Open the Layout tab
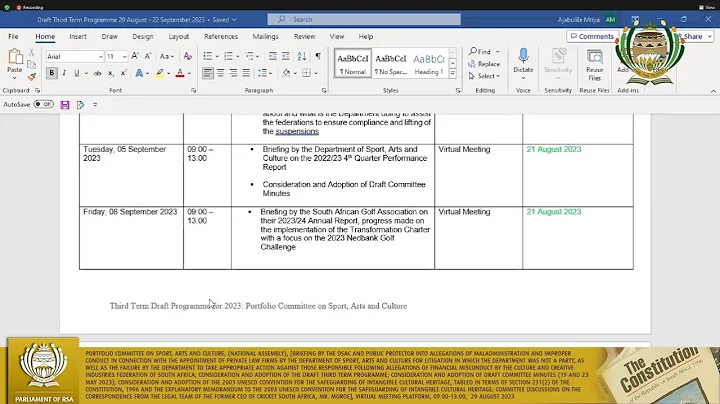 (x=179, y=36)
